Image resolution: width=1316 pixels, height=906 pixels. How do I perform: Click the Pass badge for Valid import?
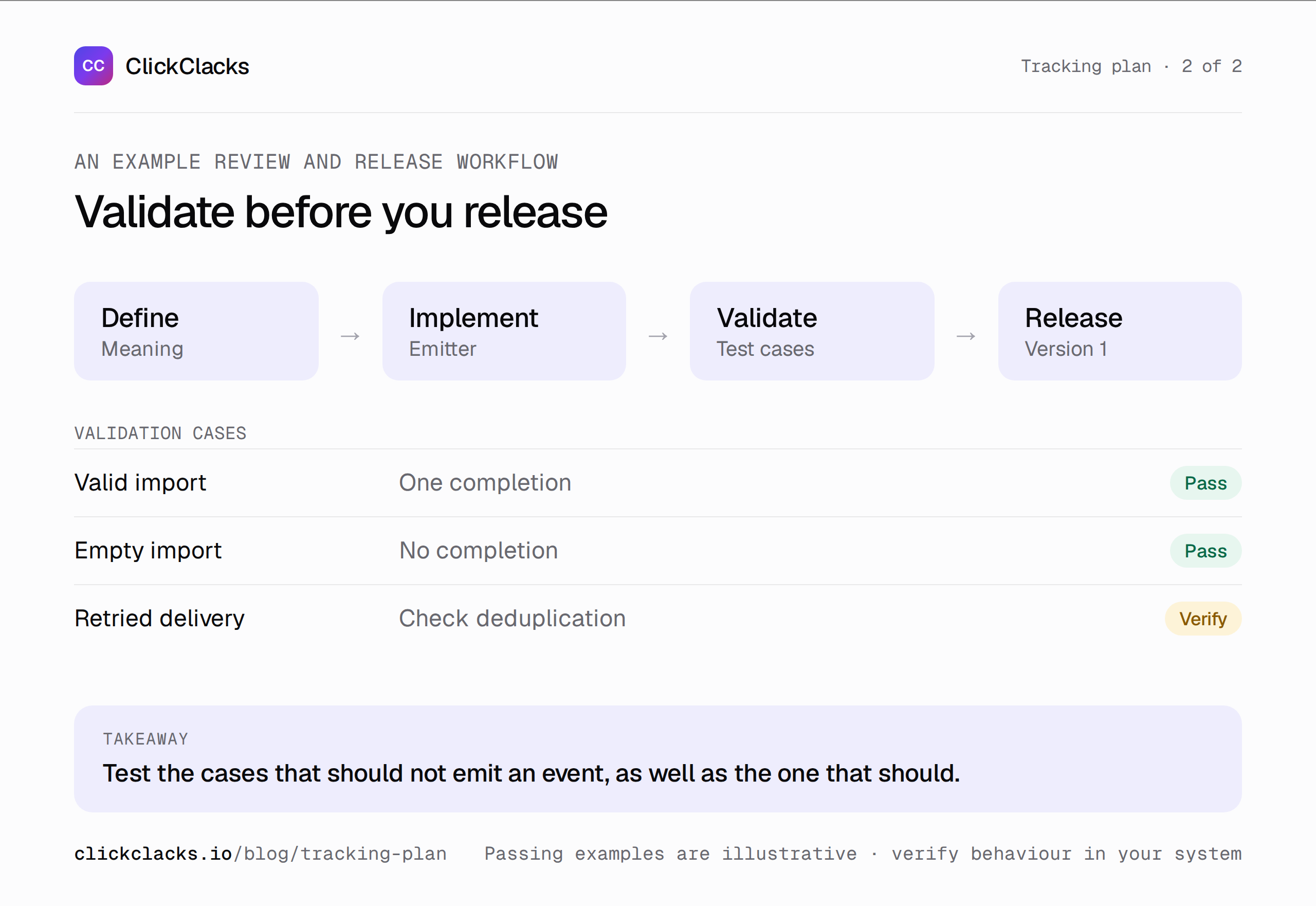click(1205, 483)
